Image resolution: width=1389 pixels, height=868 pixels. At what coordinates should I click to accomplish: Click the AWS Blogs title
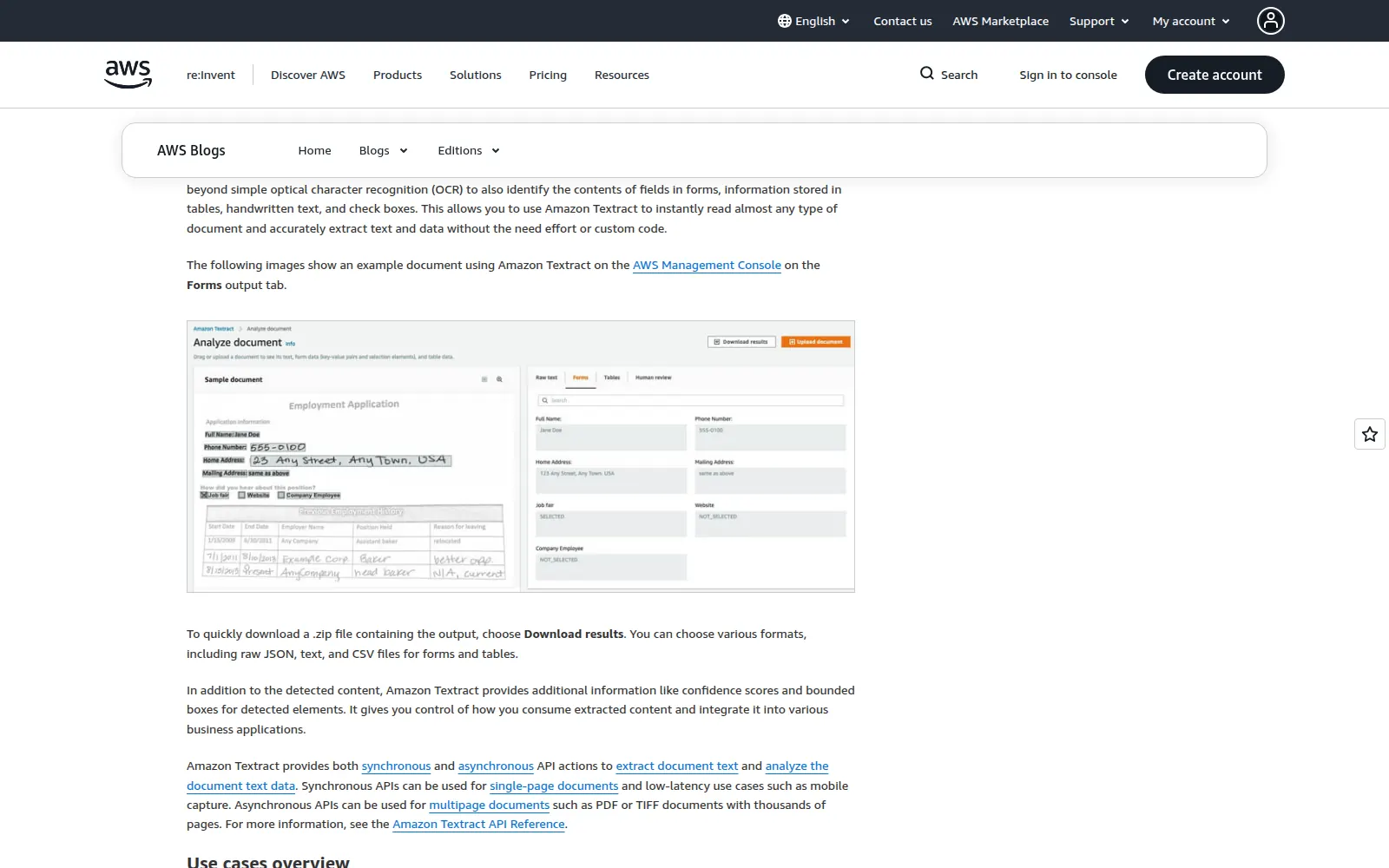pos(191,150)
